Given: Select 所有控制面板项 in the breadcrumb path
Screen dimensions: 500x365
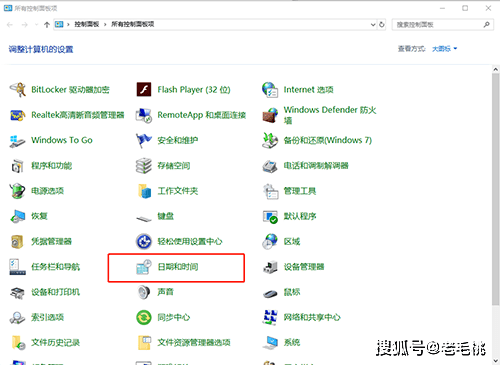Looking at the screenshot, I should coord(132,24).
